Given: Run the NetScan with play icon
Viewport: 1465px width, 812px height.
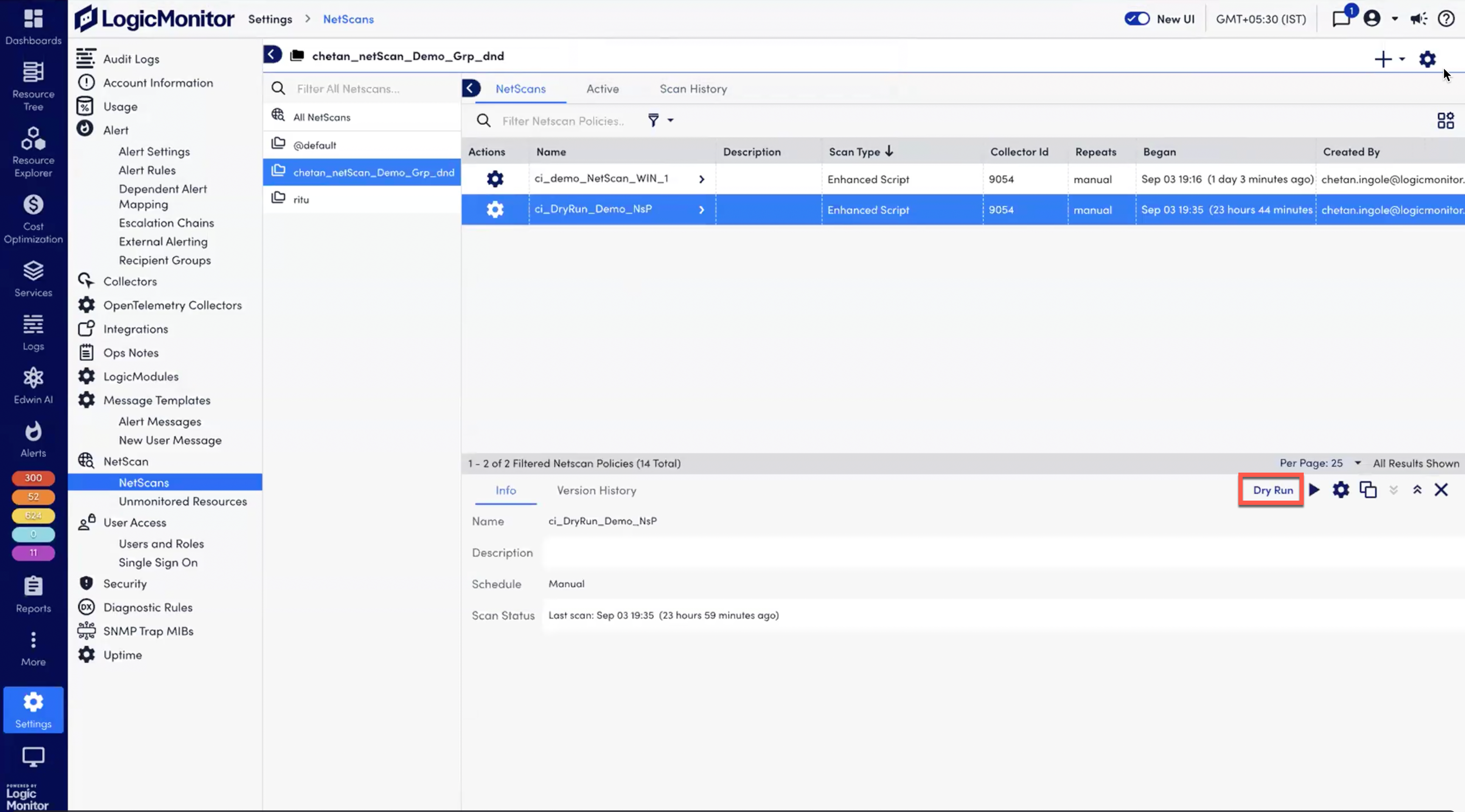Looking at the screenshot, I should tap(1314, 490).
